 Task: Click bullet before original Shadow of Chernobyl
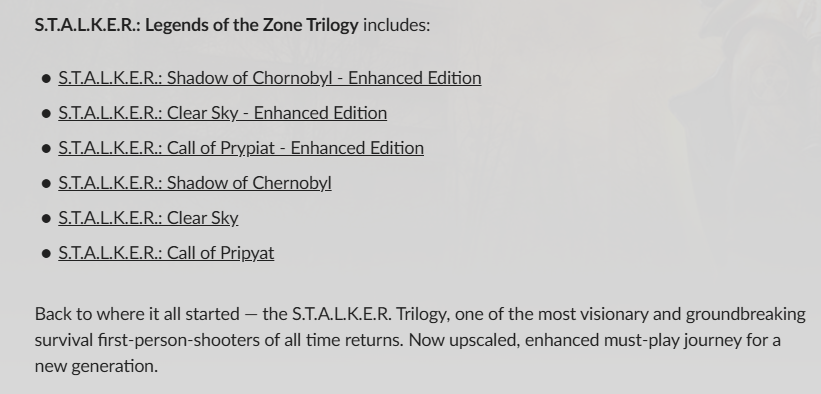pyautogui.click(x=46, y=184)
